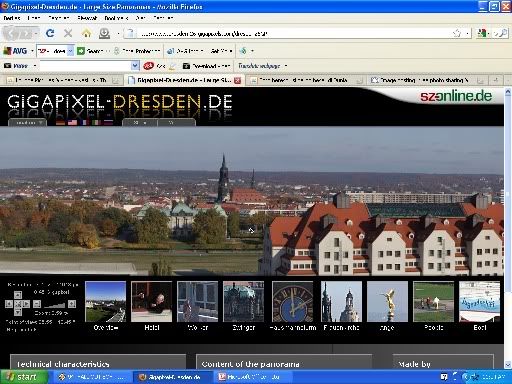The width and height of the screenshot is (512, 384).
Task: Click the szonline.de logo link
Action: click(456, 96)
